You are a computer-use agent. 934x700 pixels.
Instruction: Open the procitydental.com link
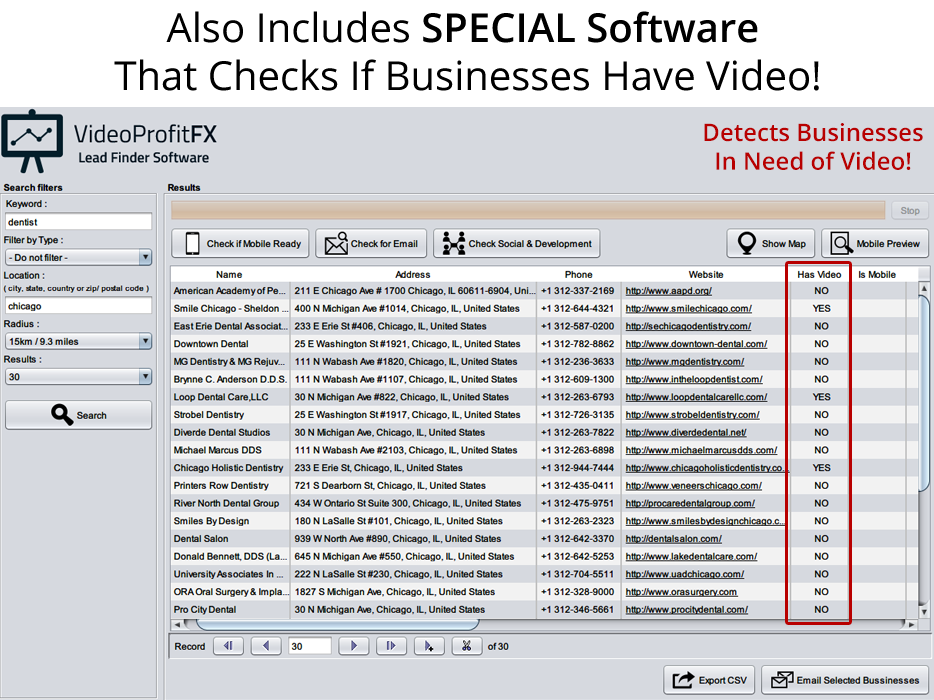click(x=686, y=609)
